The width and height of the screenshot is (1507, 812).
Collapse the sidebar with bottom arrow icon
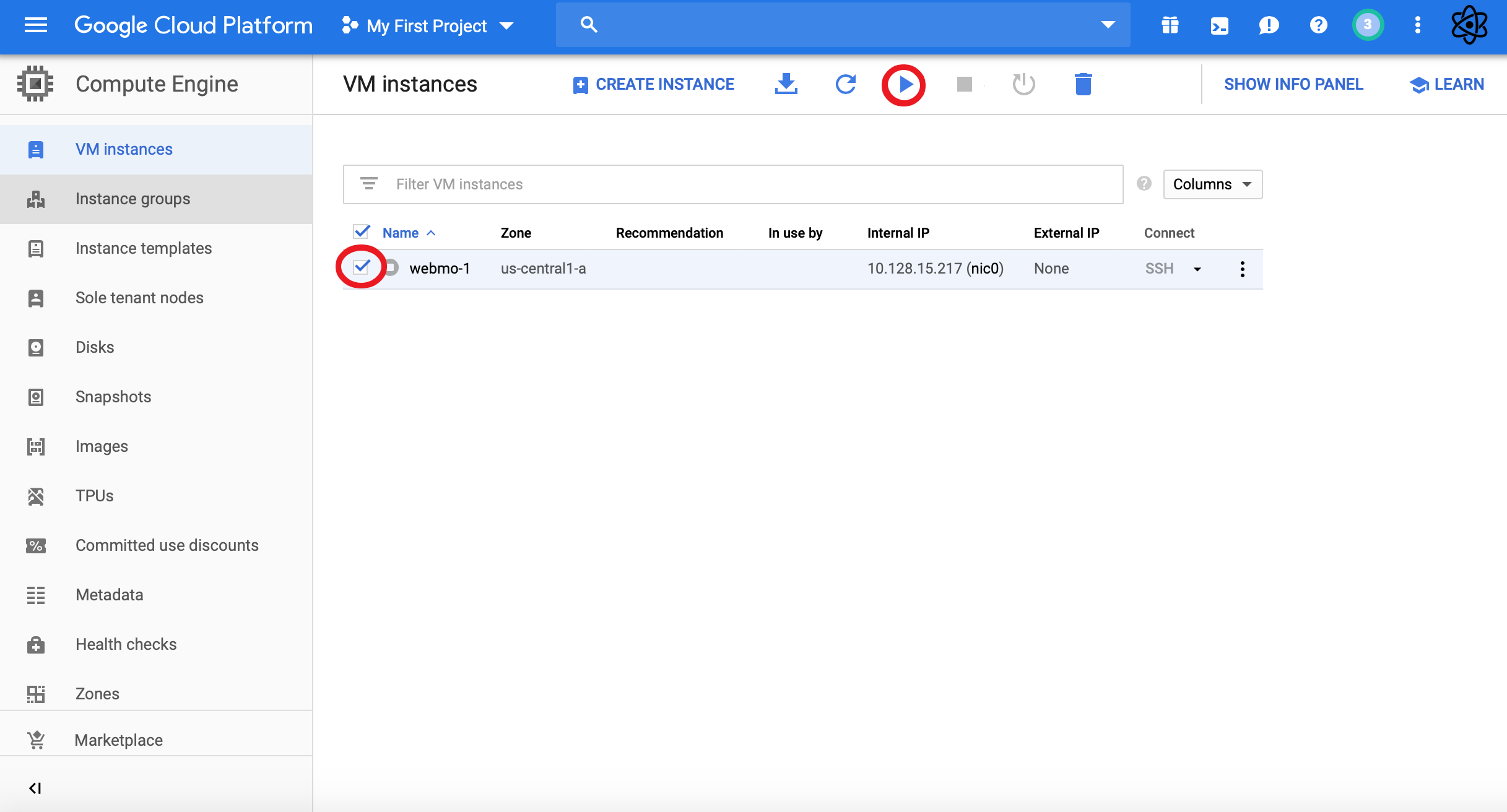point(35,788)
